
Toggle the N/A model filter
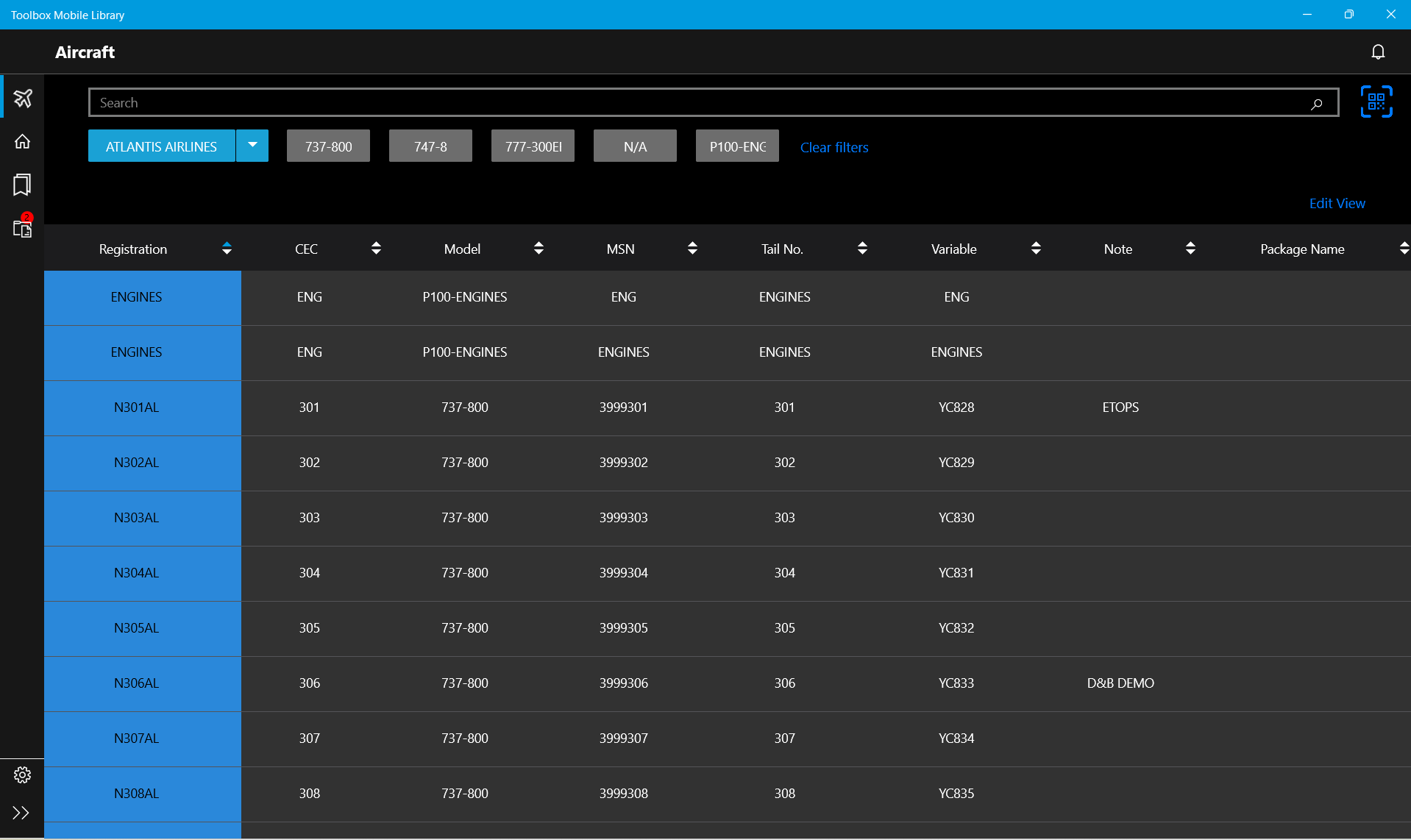[x=635, y=146]
